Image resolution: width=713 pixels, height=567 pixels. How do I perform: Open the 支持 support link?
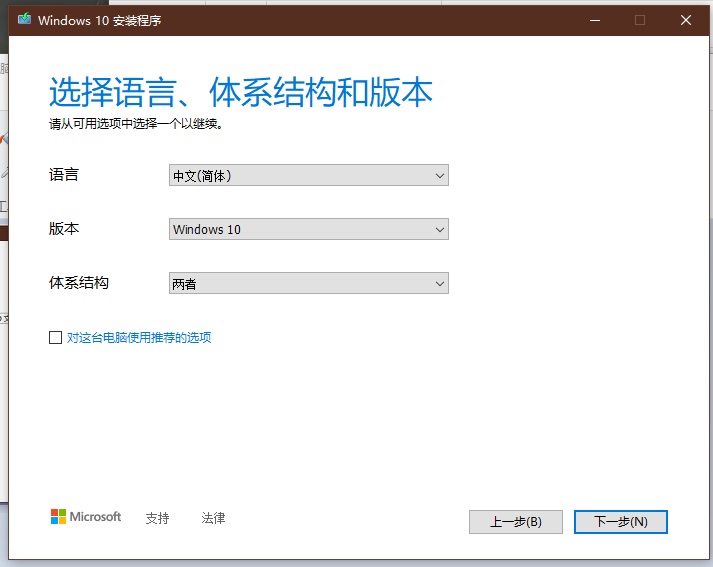point(157,518)
